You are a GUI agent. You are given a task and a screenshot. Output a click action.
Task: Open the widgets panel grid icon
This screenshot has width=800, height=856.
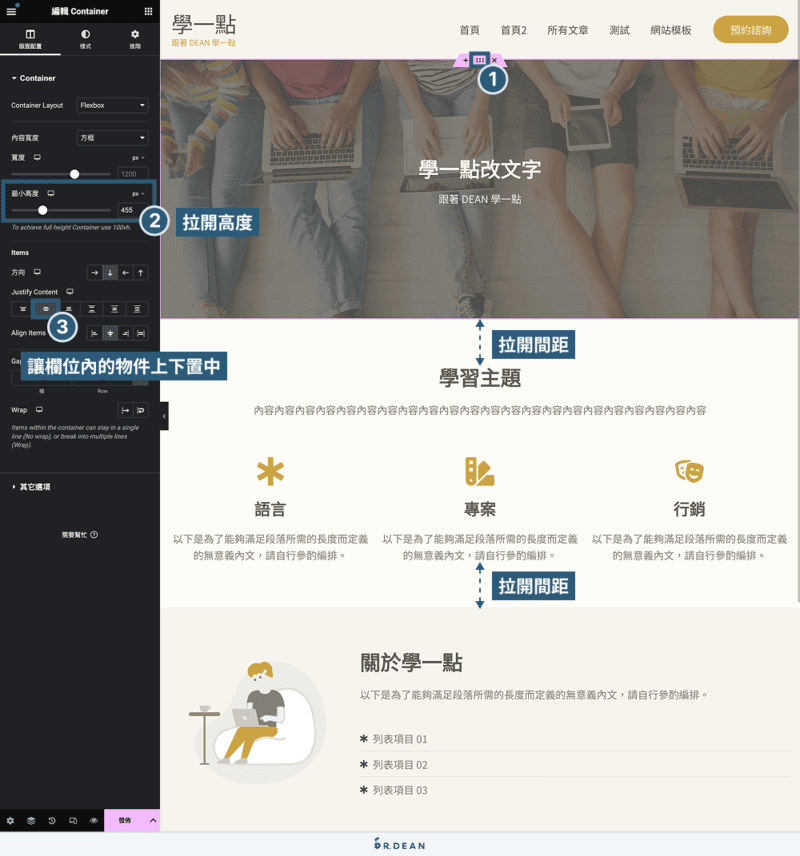click(146, 10)
